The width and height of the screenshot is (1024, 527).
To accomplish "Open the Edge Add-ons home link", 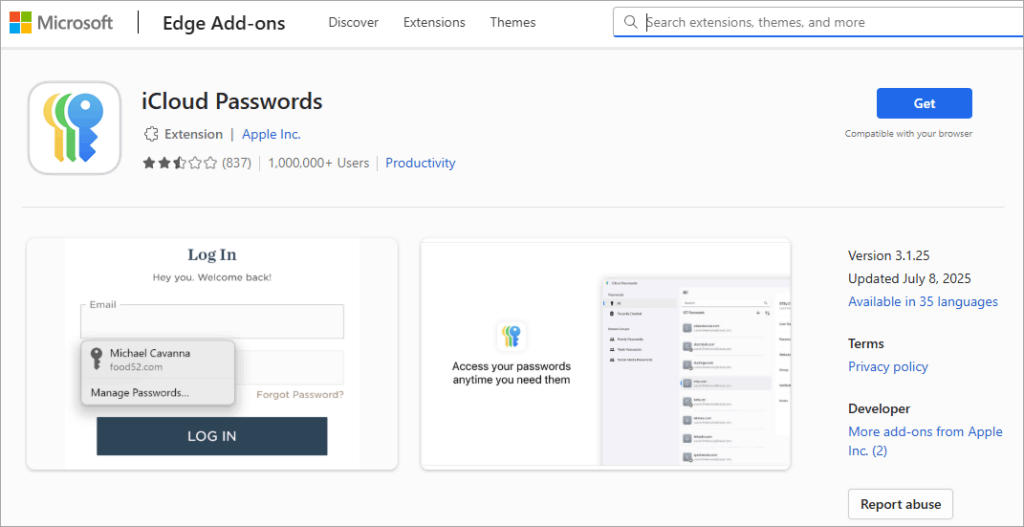I will point(224,23).
